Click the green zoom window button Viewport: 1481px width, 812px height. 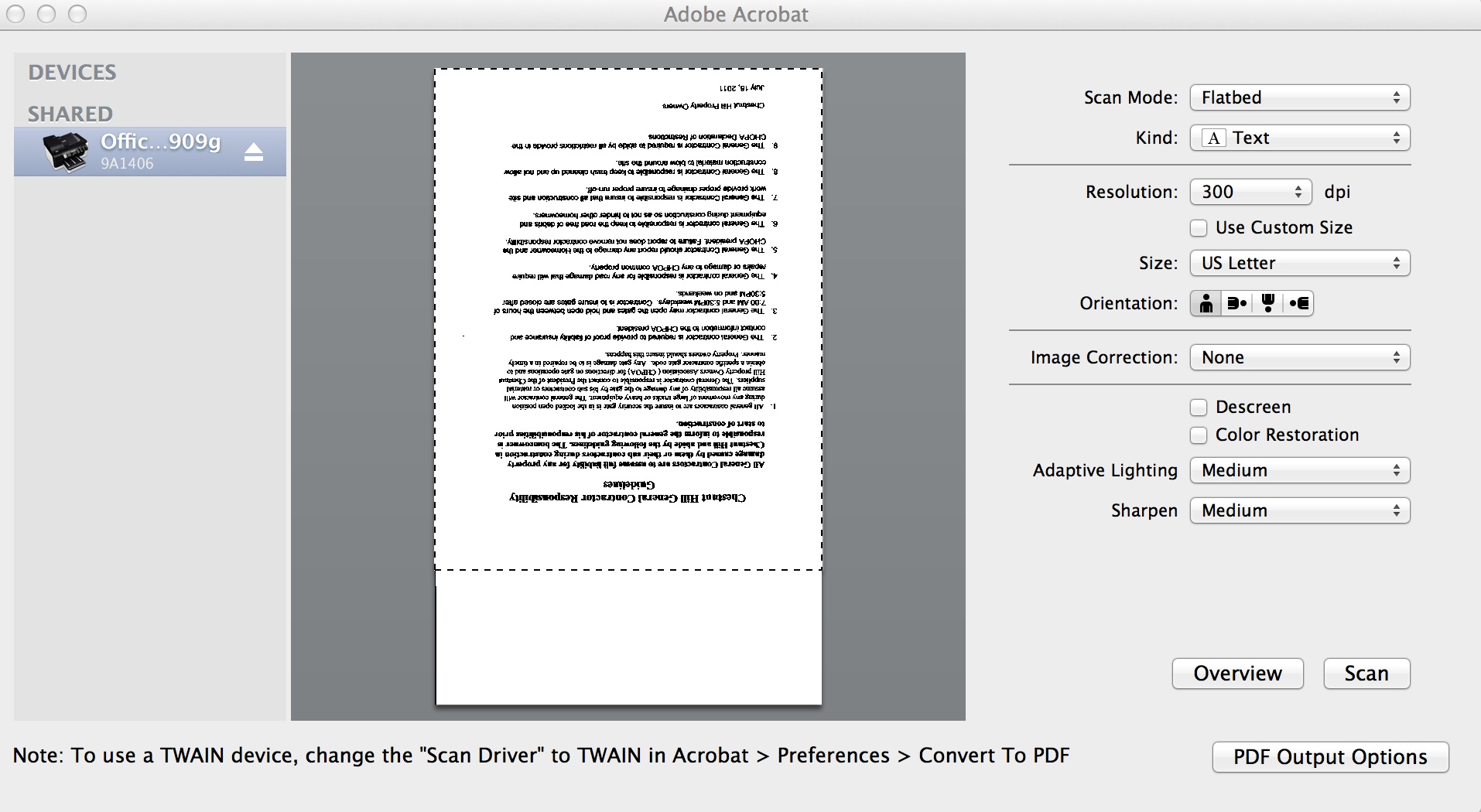coord(77,14)
